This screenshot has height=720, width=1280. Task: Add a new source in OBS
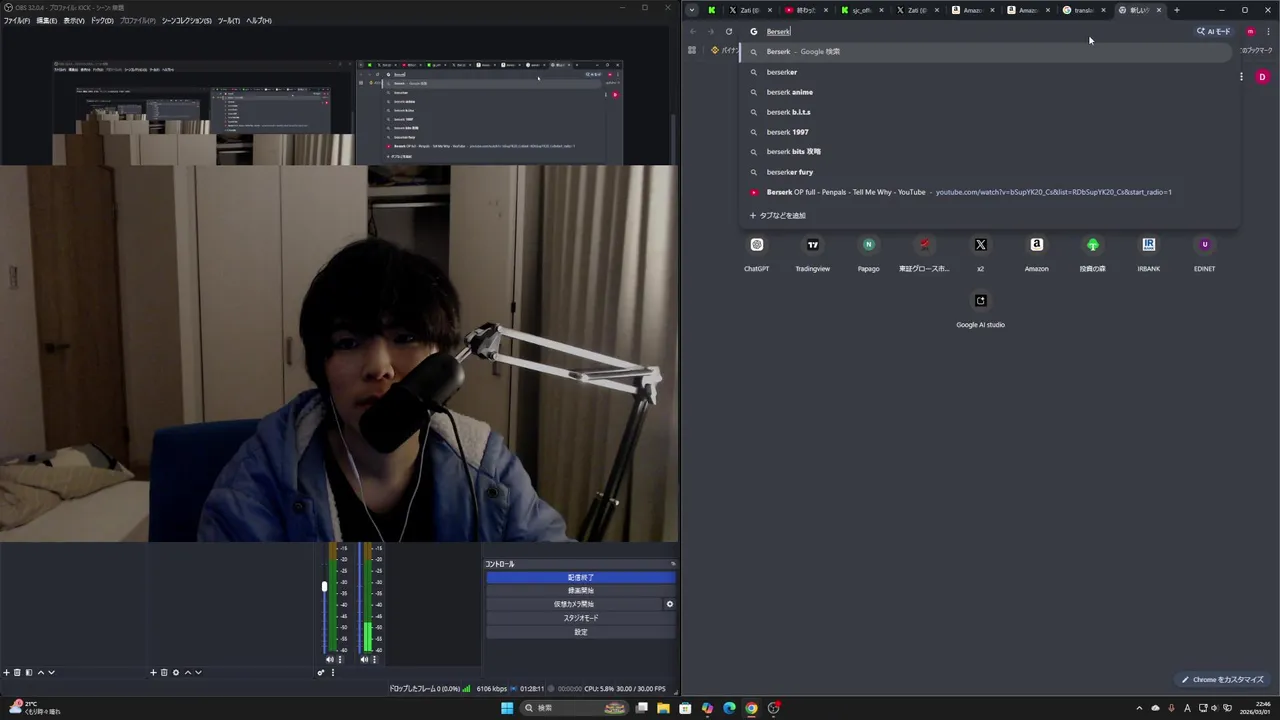(153, 672)
